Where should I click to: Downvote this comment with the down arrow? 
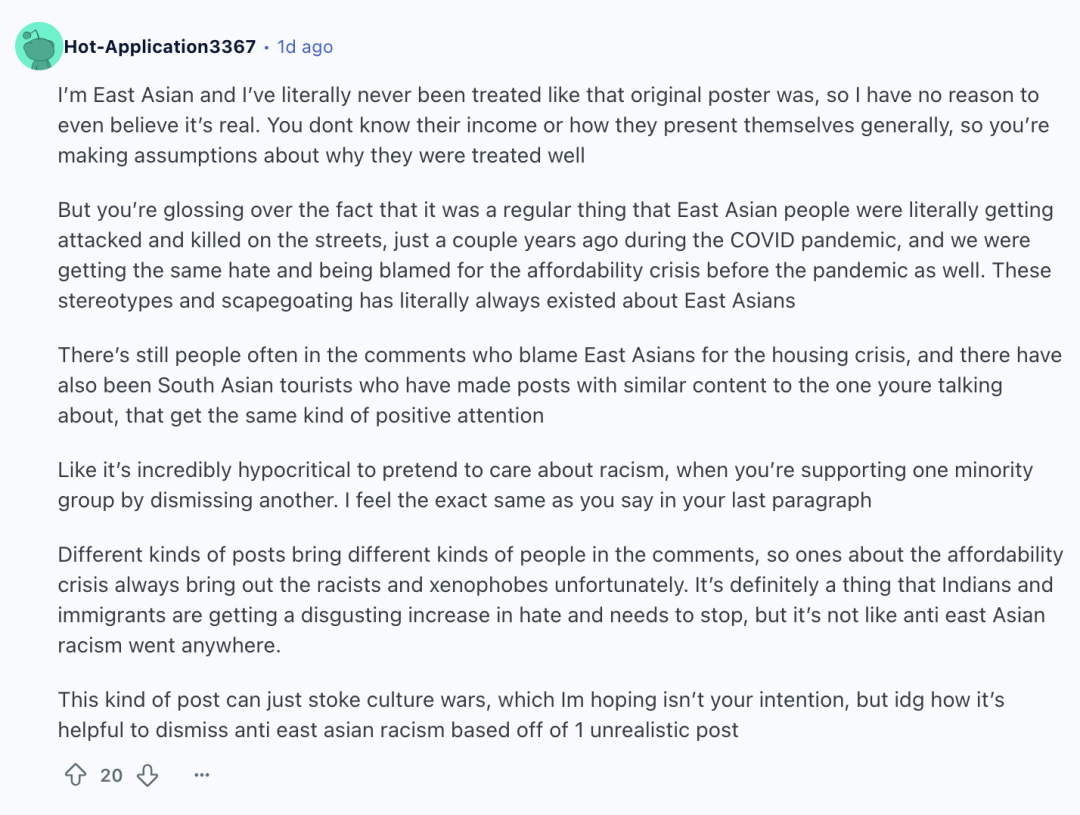(x=147, y=775)
